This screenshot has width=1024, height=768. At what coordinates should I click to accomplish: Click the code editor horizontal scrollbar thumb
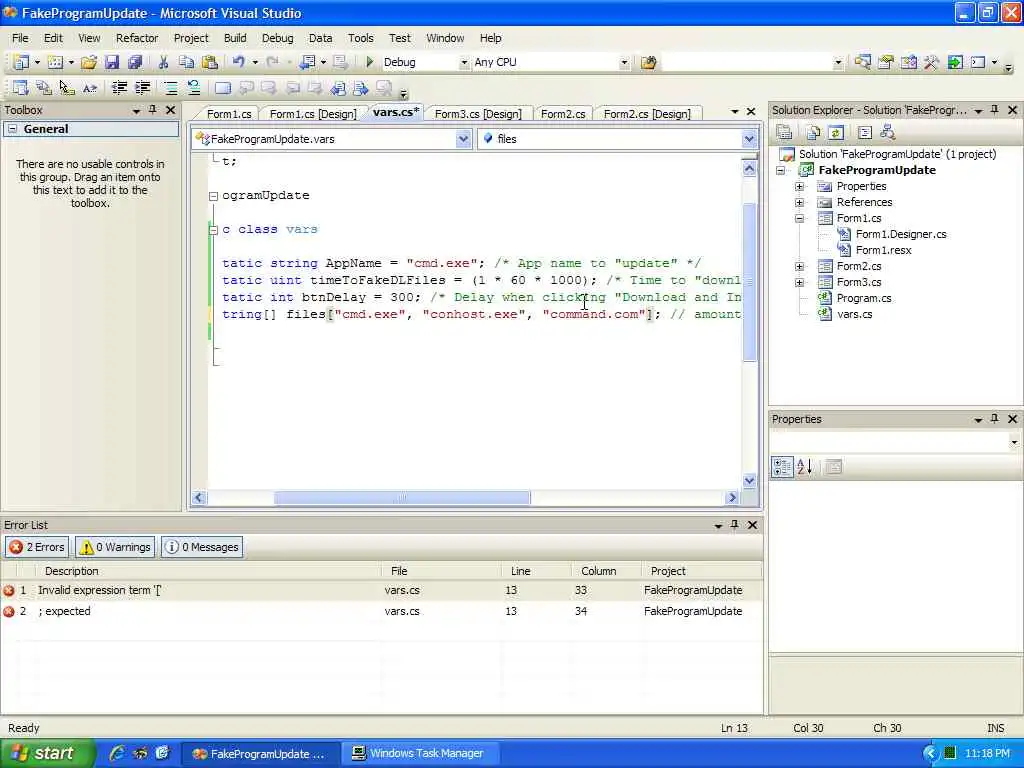pos(402,498)
